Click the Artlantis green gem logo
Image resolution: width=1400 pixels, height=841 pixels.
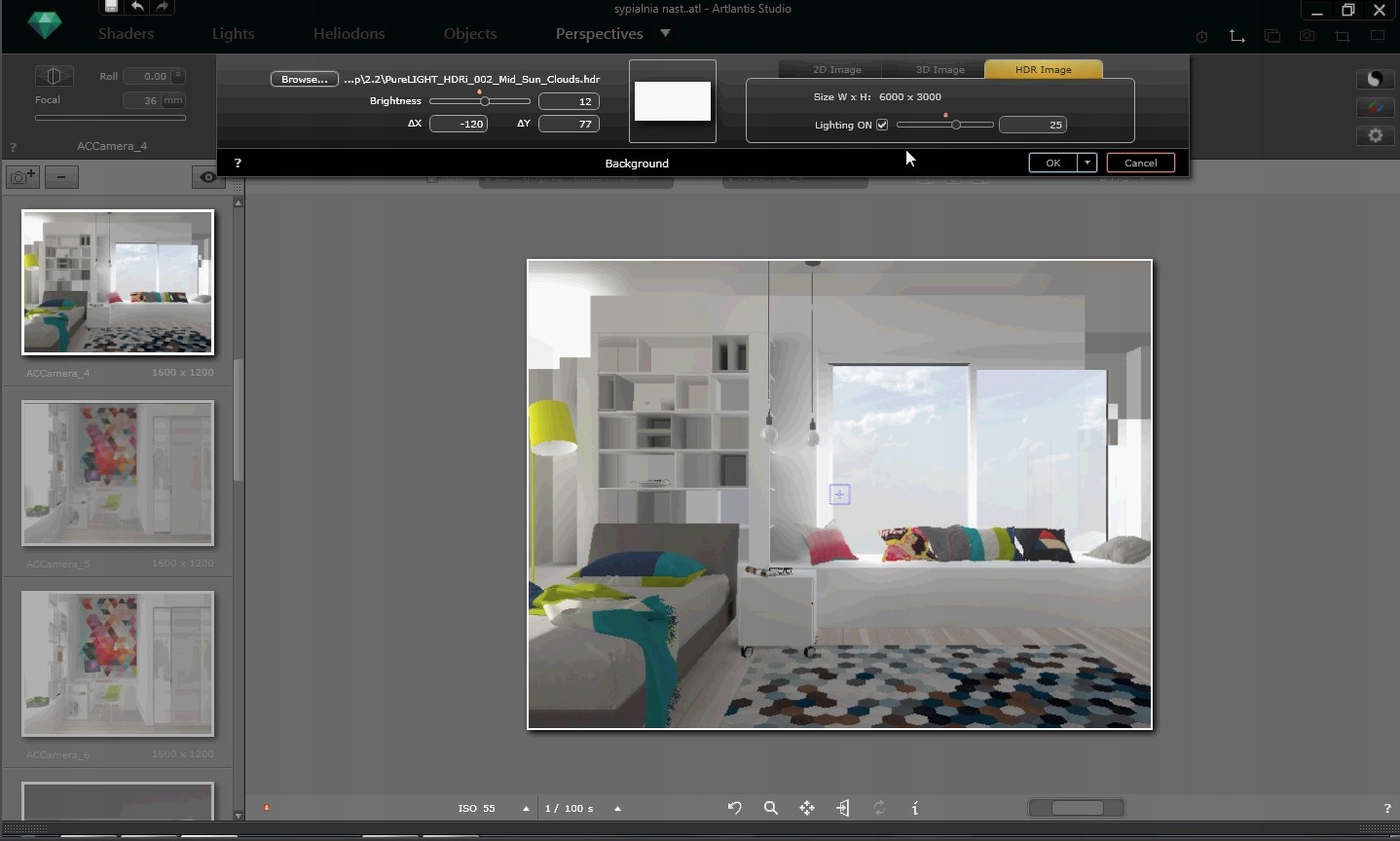(44, 25)
